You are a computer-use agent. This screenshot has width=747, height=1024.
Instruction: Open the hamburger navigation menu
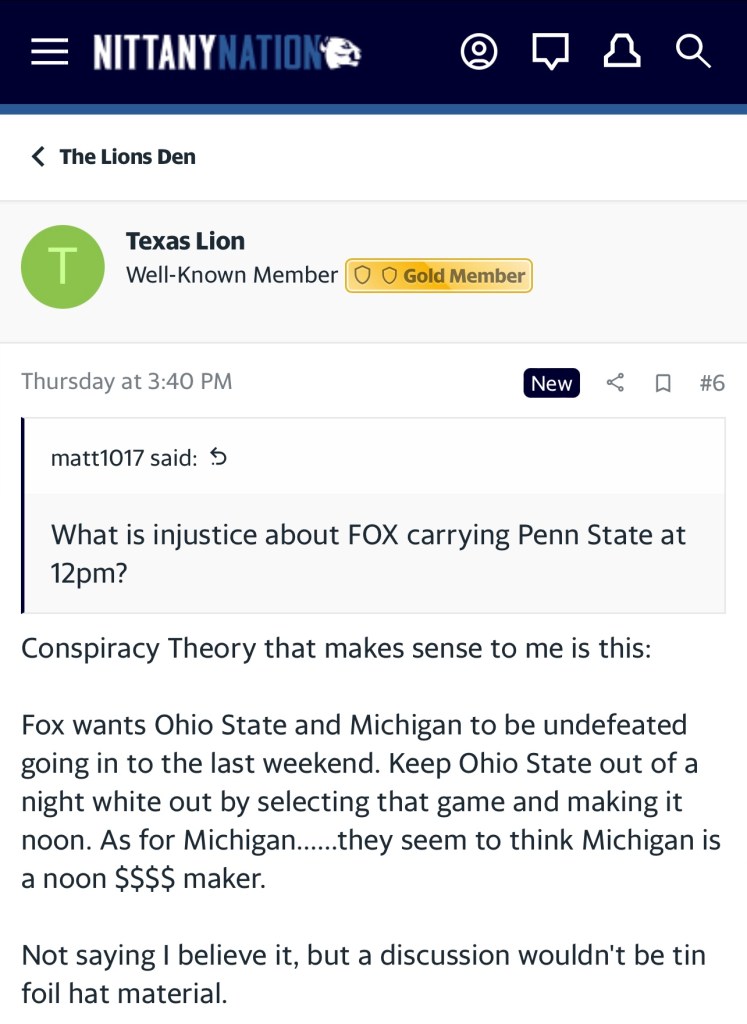pos(50,53)
